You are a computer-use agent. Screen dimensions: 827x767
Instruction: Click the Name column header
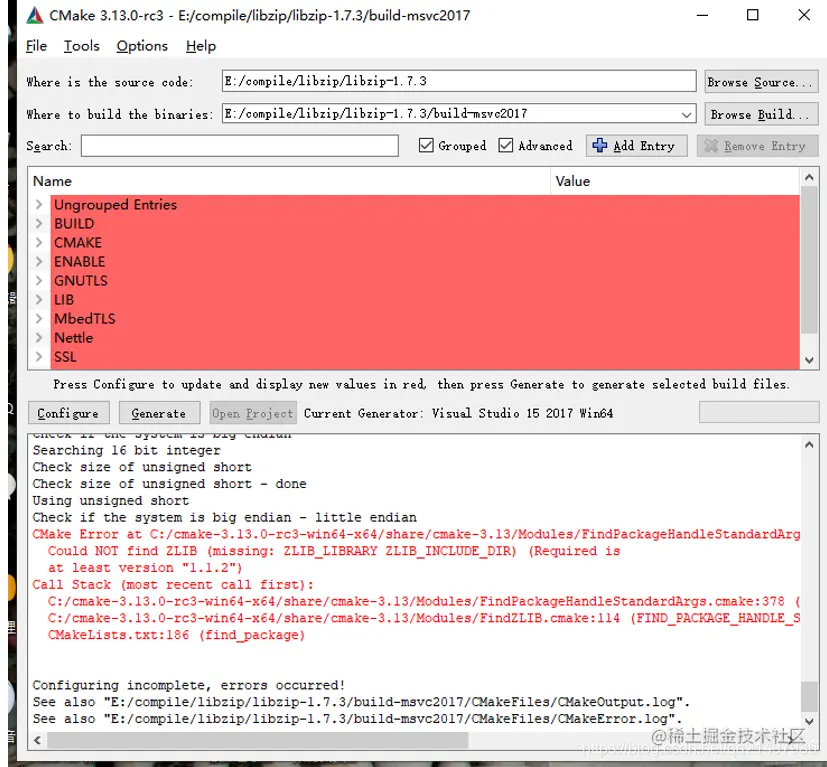pyautogui.click(x=289, y=181)
